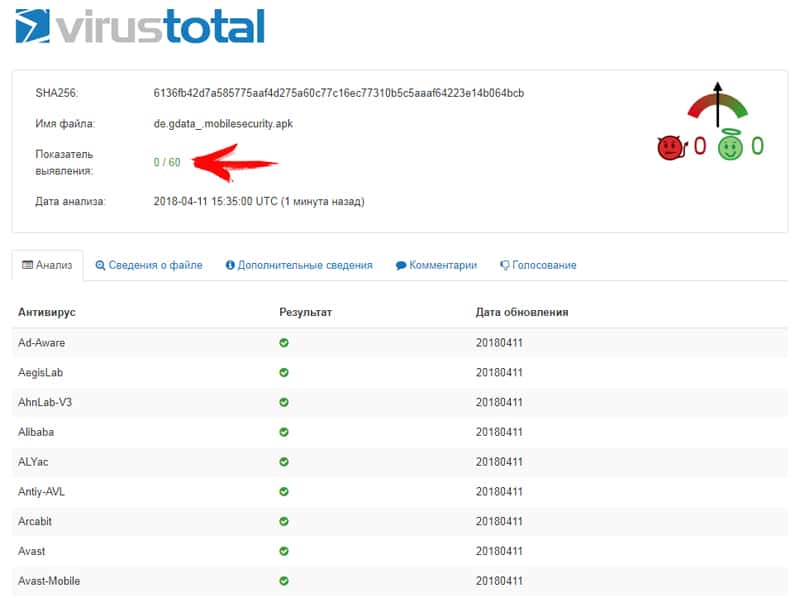800x598 pixels.
Task: Click the update date 20180411 for AhnLab-V3
Action: click(499, 403)
